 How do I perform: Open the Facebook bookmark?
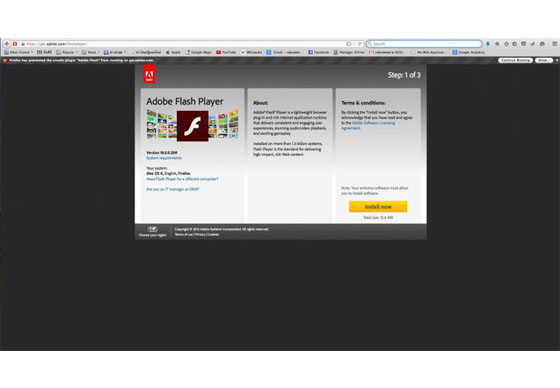(319, 52)
